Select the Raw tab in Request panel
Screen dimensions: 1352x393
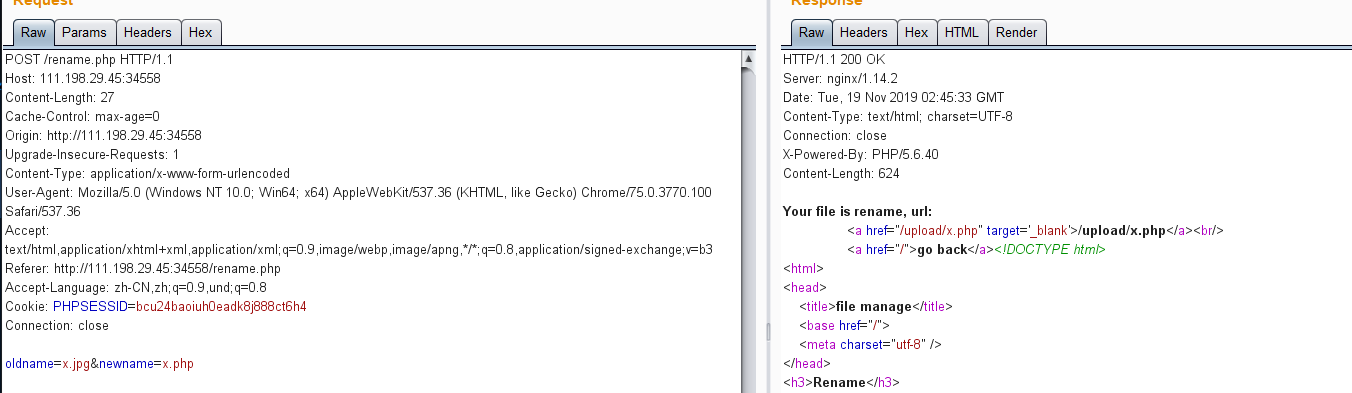(33, 32)
